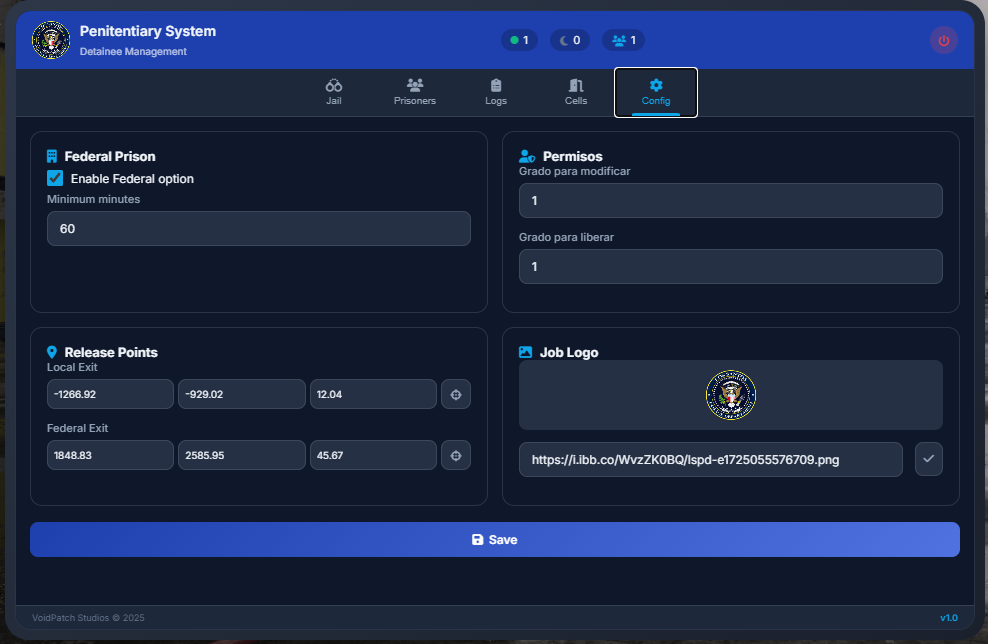Focus the Grado para modificar field
The width and height of the screenshot is (988, 644).
(730, 200)
